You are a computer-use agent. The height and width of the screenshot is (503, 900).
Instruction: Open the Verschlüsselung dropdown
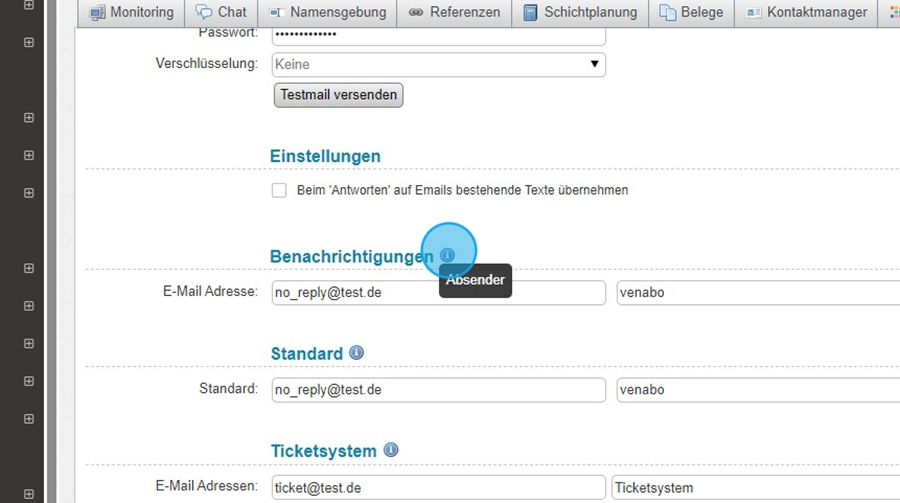439,64
